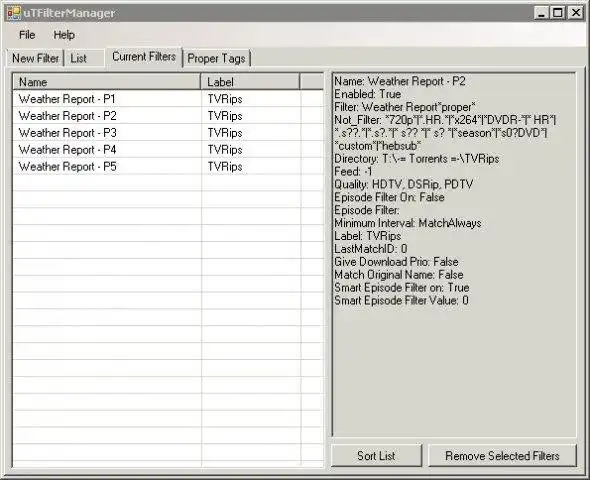Click the Directory line in details

point(417,159)
